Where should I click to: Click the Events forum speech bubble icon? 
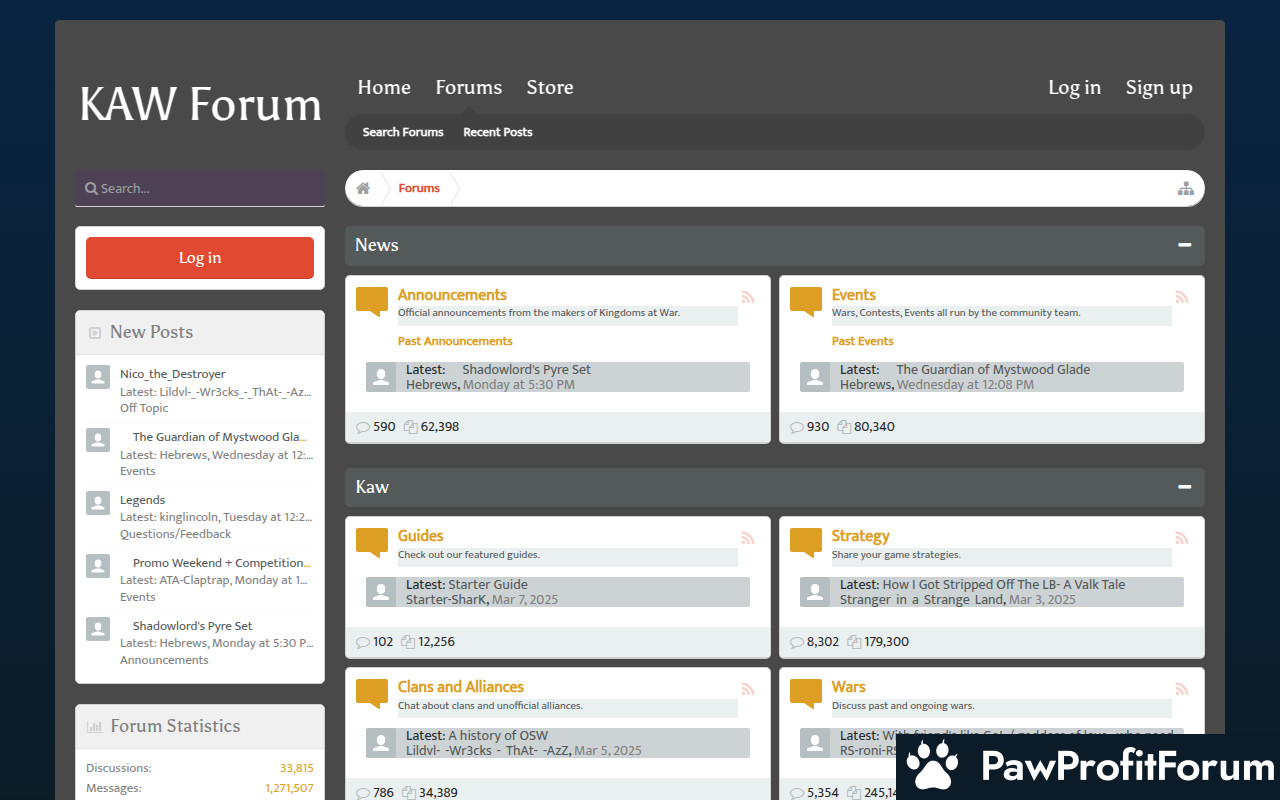[x=806, y=302]
